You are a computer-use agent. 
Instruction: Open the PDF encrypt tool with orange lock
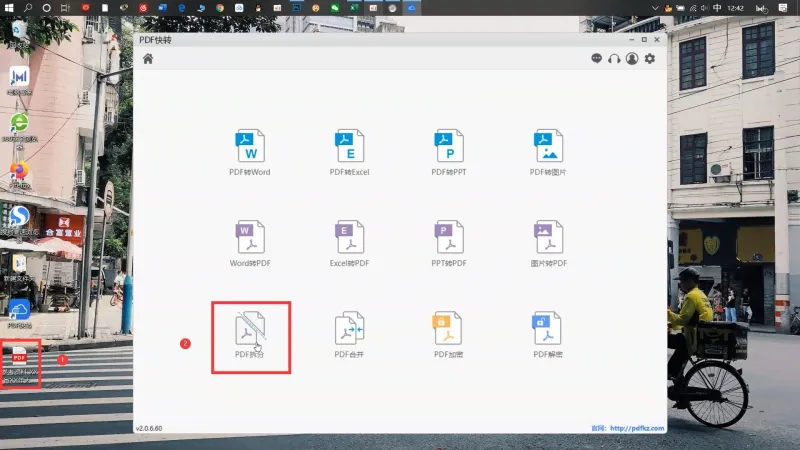448,335
